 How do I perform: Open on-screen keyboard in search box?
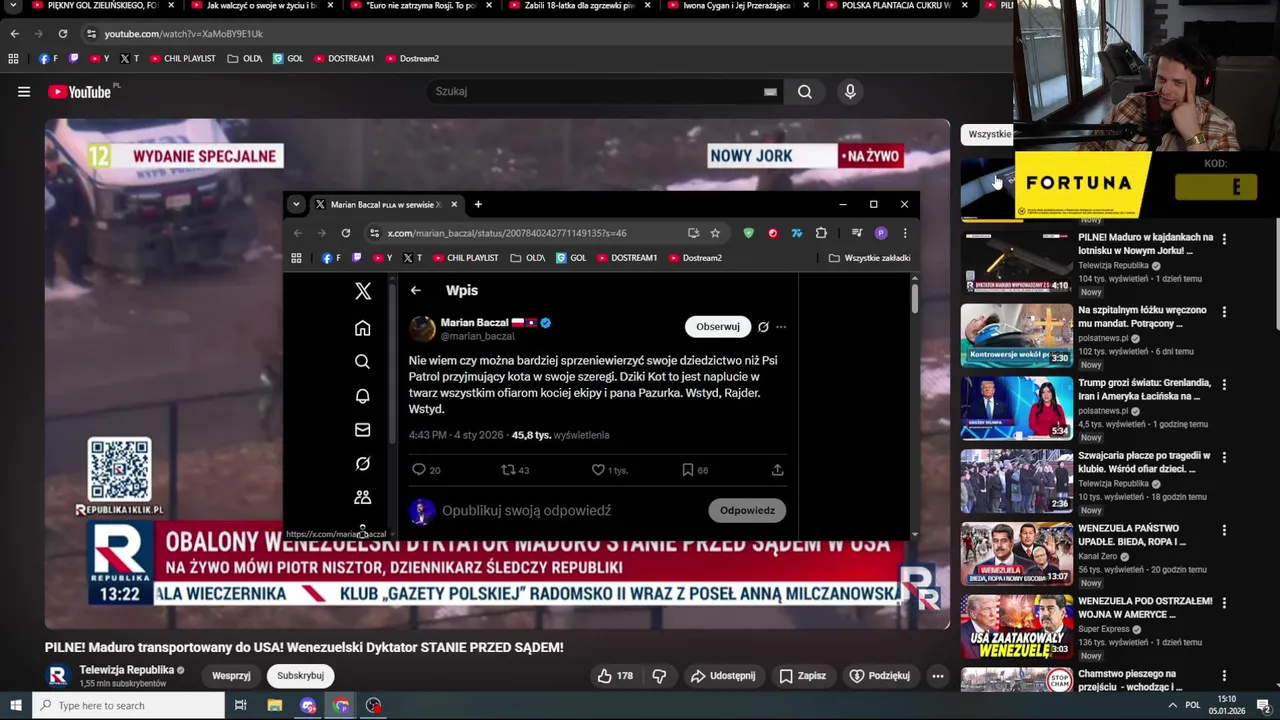(770, 92)
